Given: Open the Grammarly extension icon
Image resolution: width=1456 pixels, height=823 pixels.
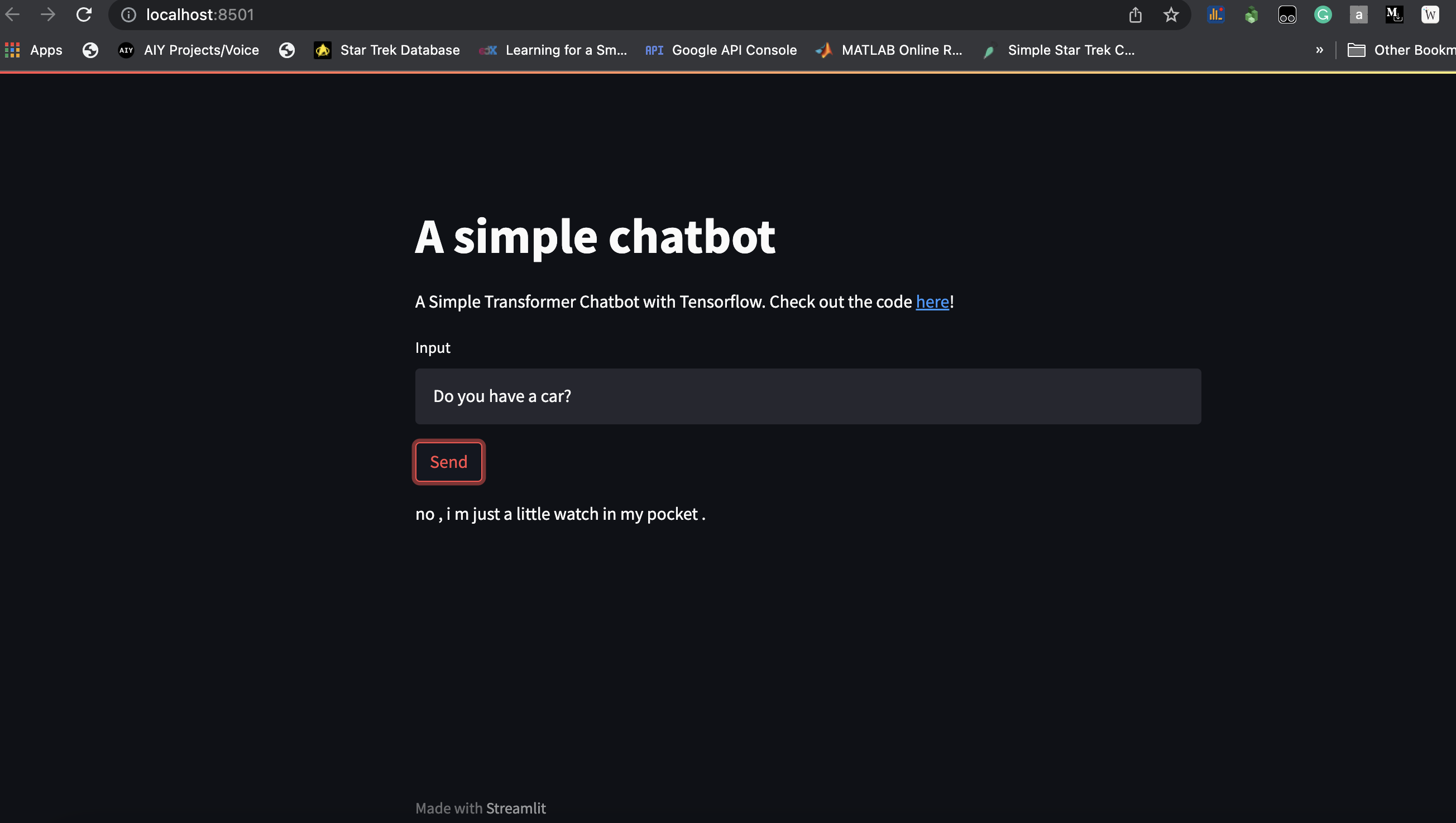Looking at the screenshot, I should [x=1323, y=15].
